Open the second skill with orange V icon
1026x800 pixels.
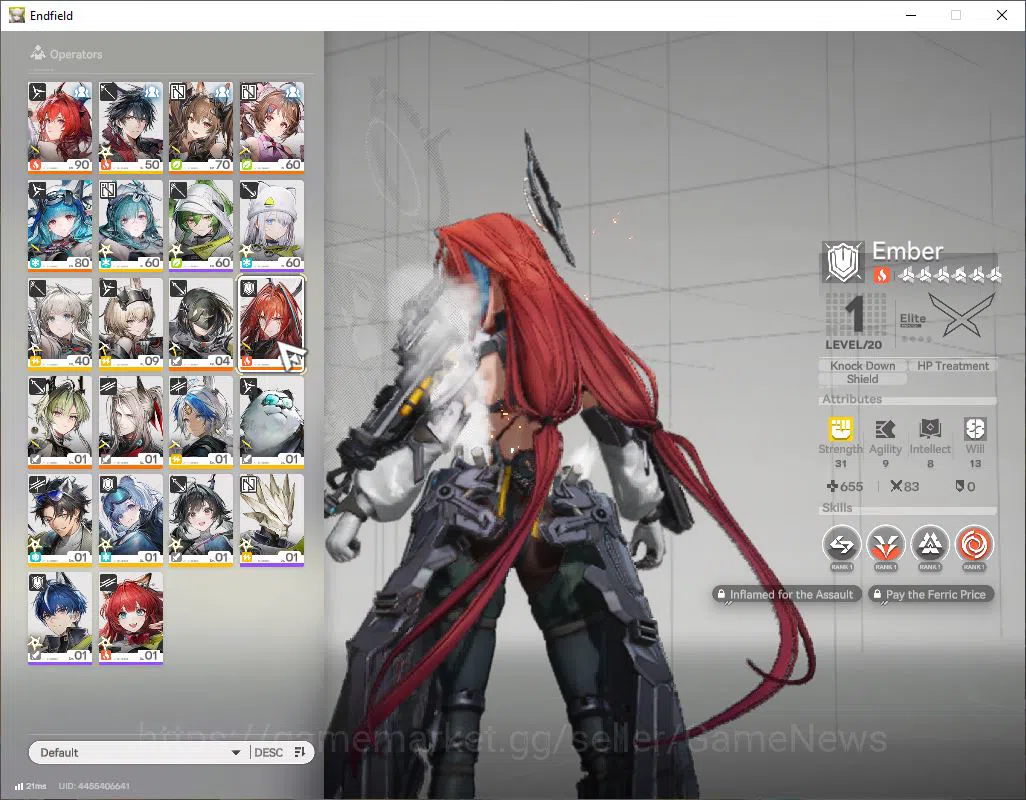coord(885,544)
